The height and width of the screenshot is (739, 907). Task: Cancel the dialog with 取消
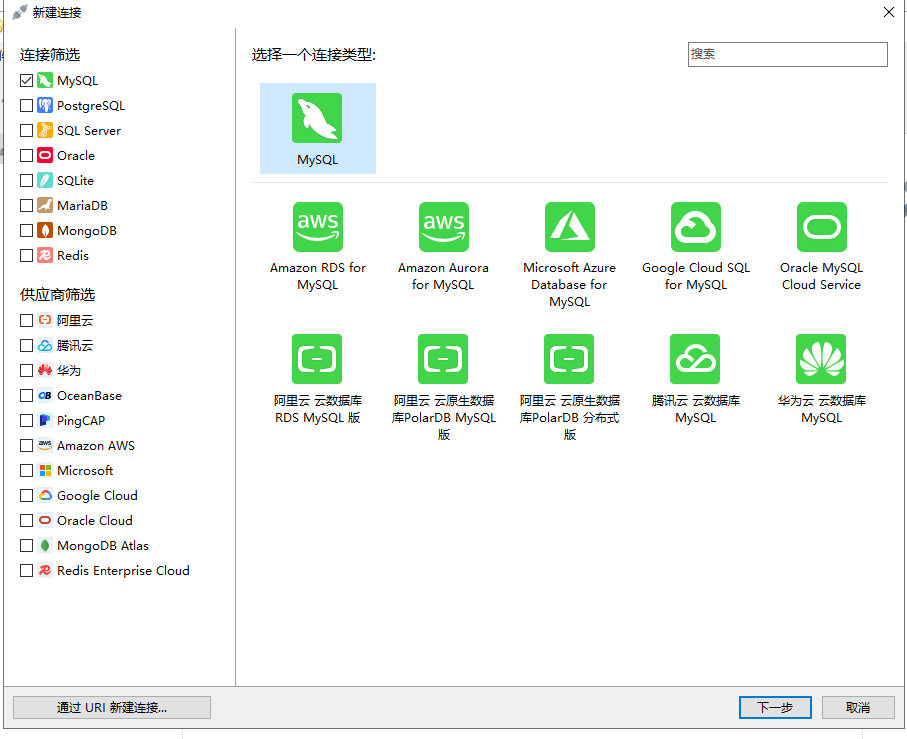tap(858, 707)
